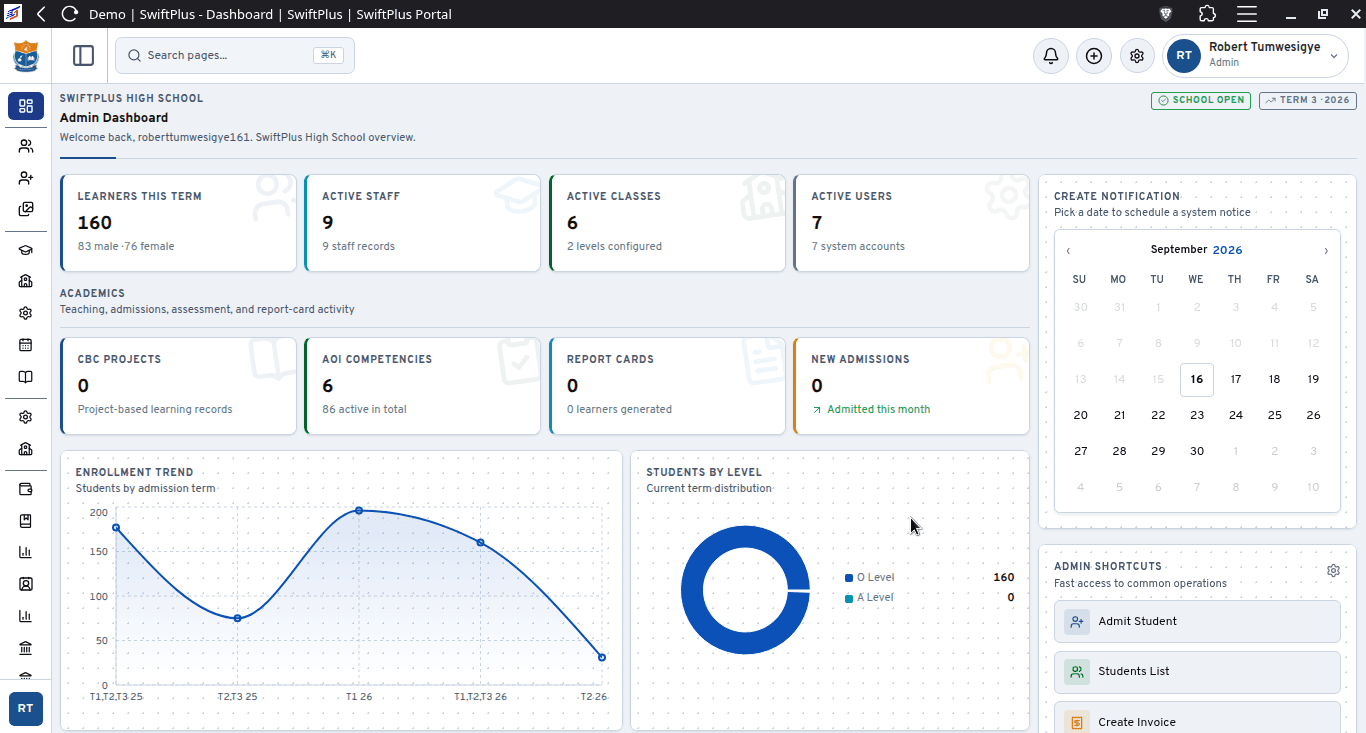Change the calendar year 2026
This screenshot has height=733, width=1366.
[1228, 250]
